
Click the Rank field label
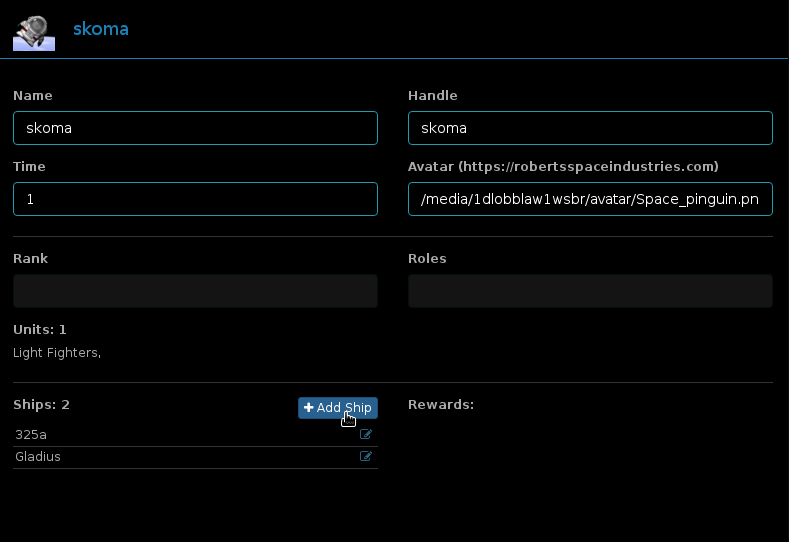point(30,258)
